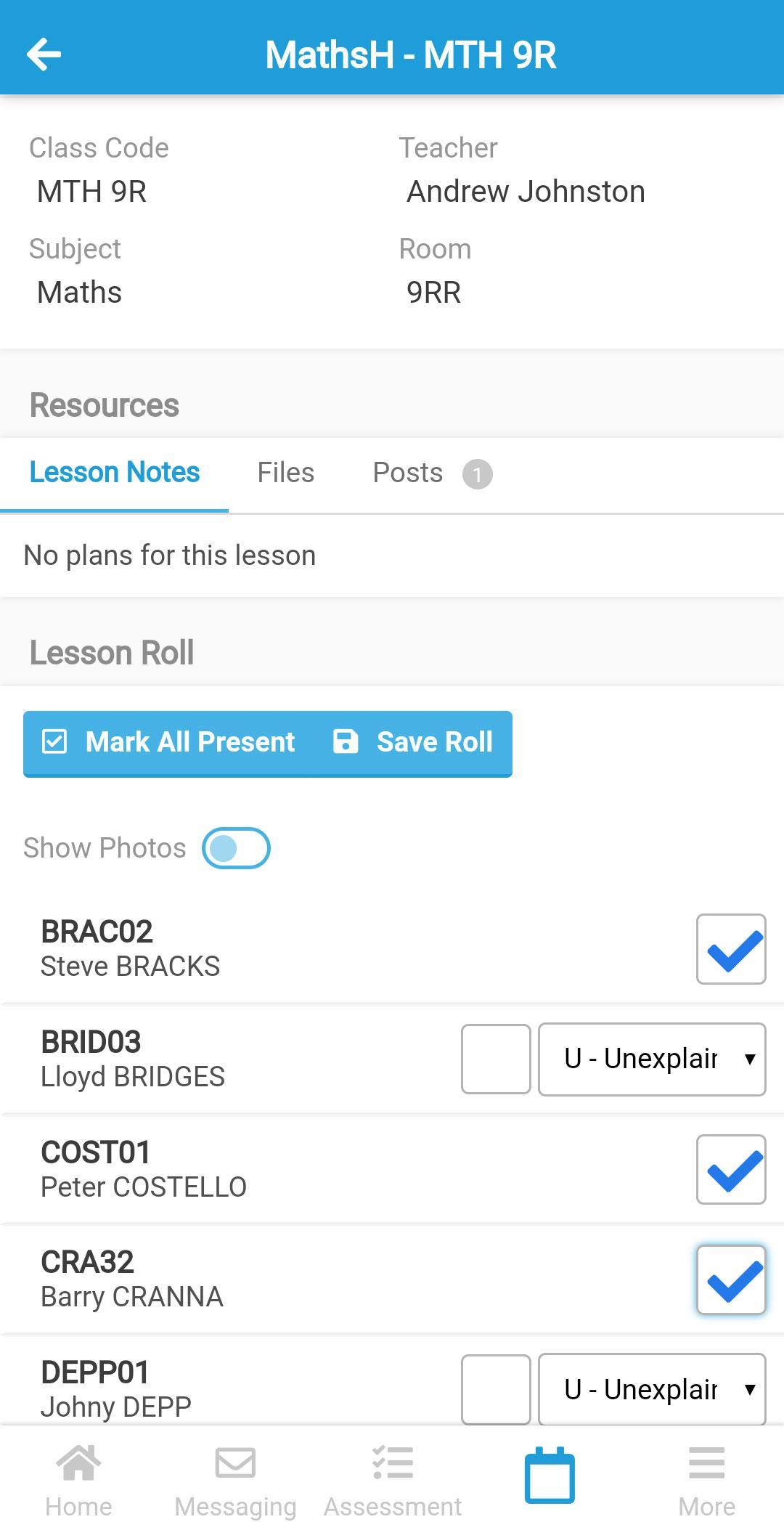Toggle the Show Photos switch
The image size is (784, 1538).
tap(236, 848)
